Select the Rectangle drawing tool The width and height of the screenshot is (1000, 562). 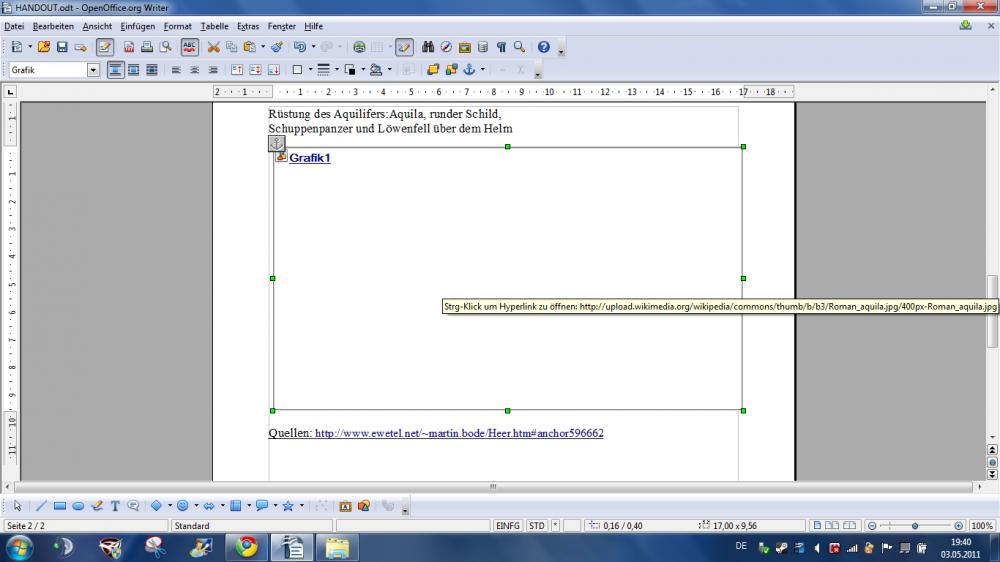coord(59,506)
